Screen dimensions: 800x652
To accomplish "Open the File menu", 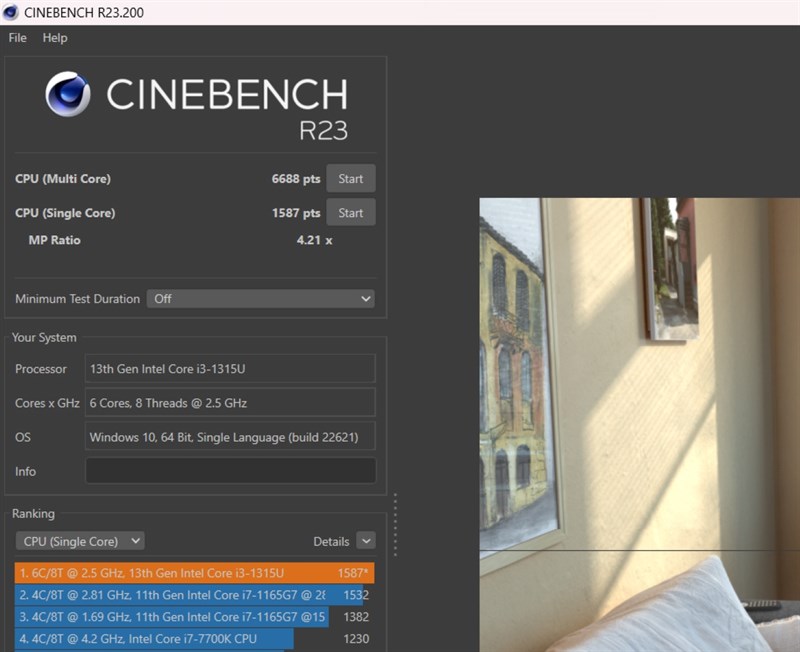I will pyautogui.click(x=17, y=38).
